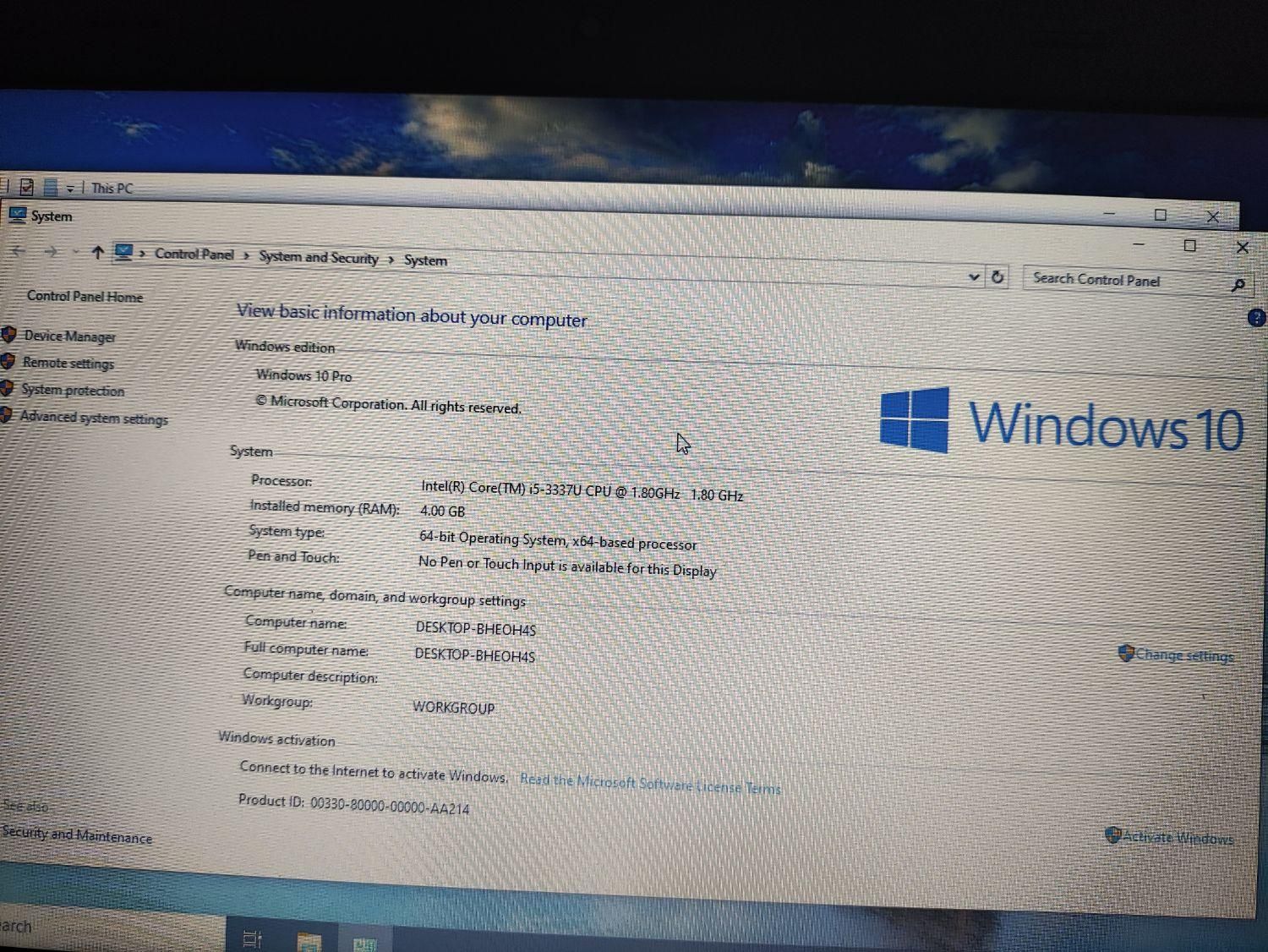Click the computer icon in address bar
Screen dimensions: 1268x952
[124, 252]
